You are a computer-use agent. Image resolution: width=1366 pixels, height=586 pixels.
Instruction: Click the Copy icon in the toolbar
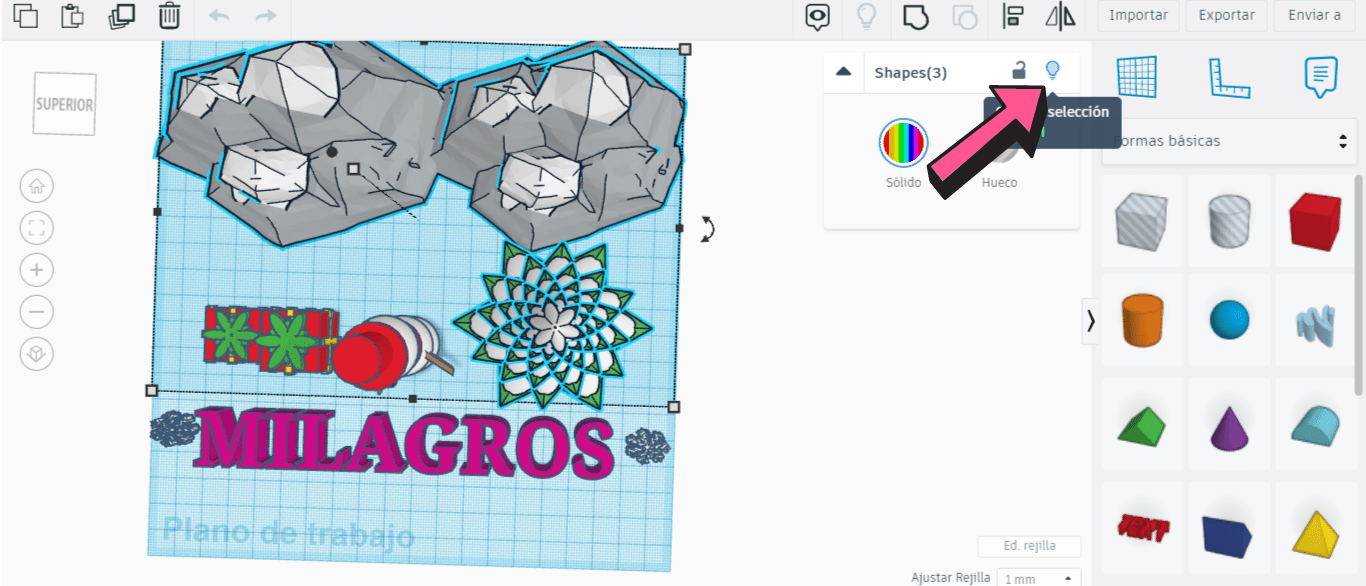tap(26, 15)
